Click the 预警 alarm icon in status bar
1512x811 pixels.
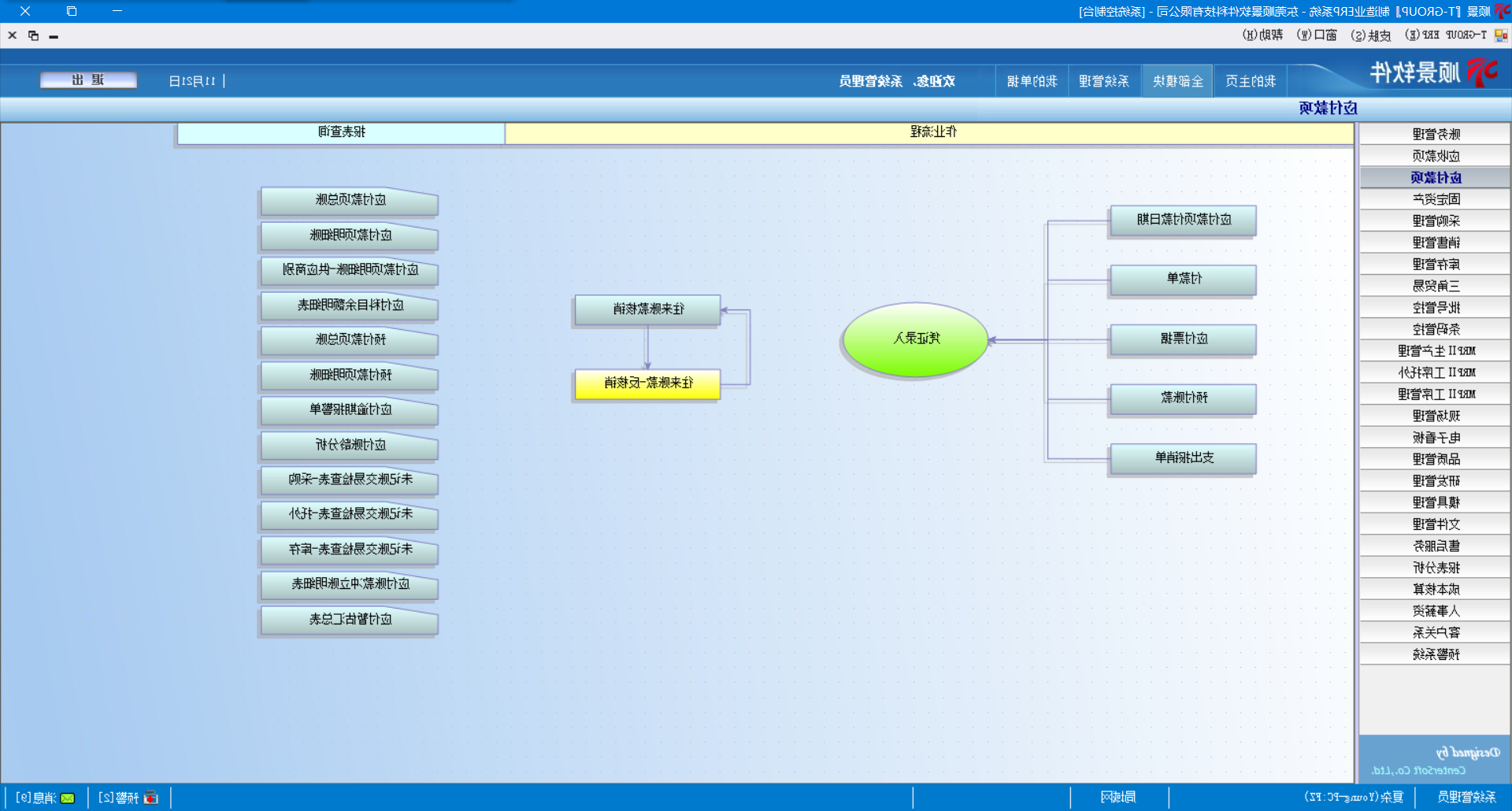[150, 798]
